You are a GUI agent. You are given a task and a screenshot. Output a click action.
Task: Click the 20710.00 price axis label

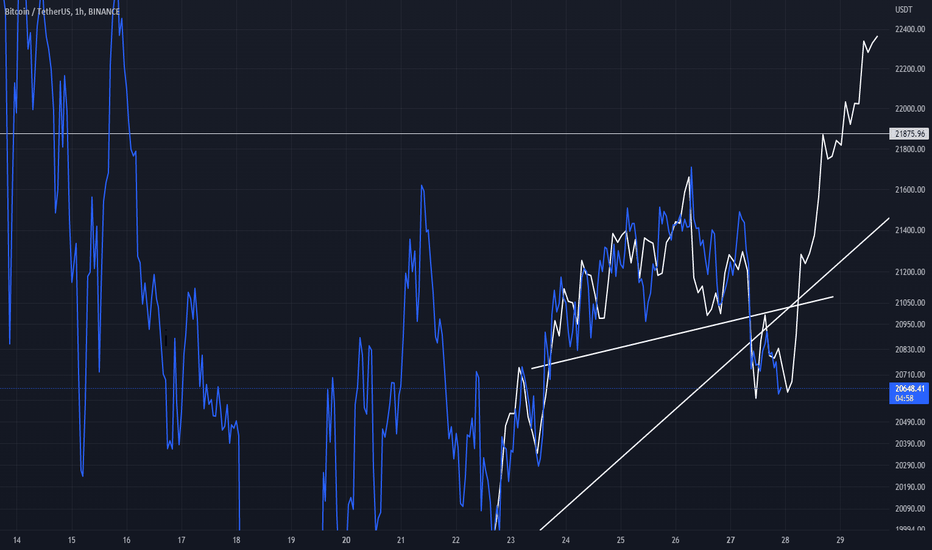click(x=910, y=375)
